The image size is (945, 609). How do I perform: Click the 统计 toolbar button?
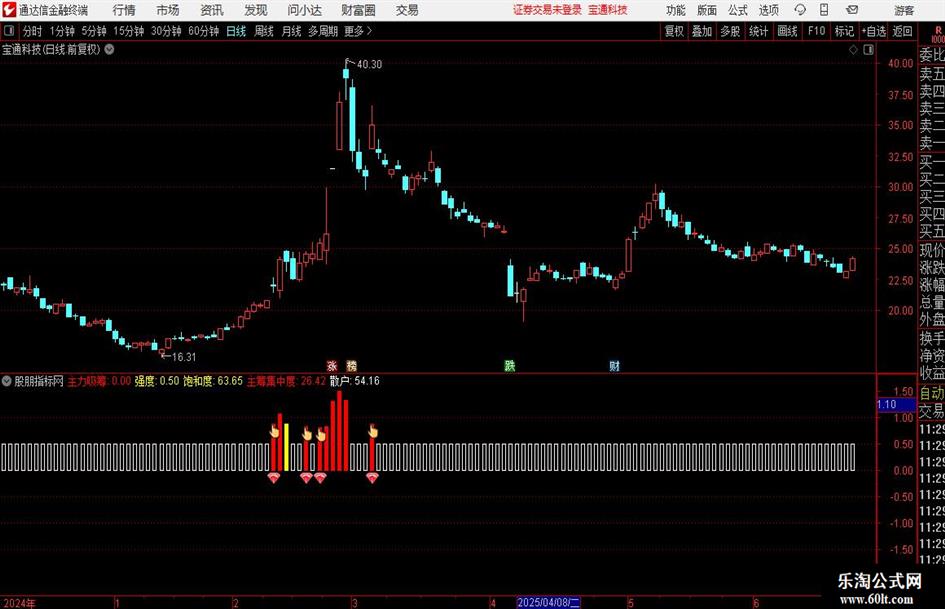758,31
